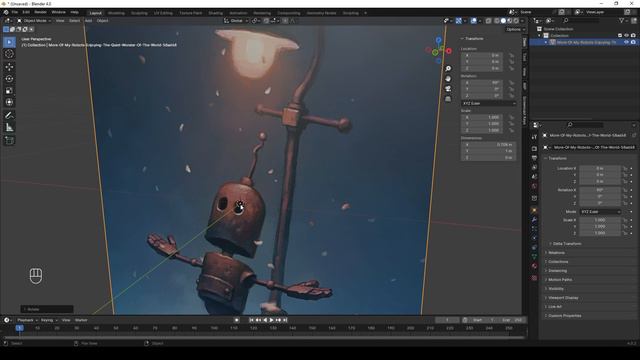Click the current frame number field
This screenshot has height=360, width=640.
pyautogui.click(x=447, y=320)
